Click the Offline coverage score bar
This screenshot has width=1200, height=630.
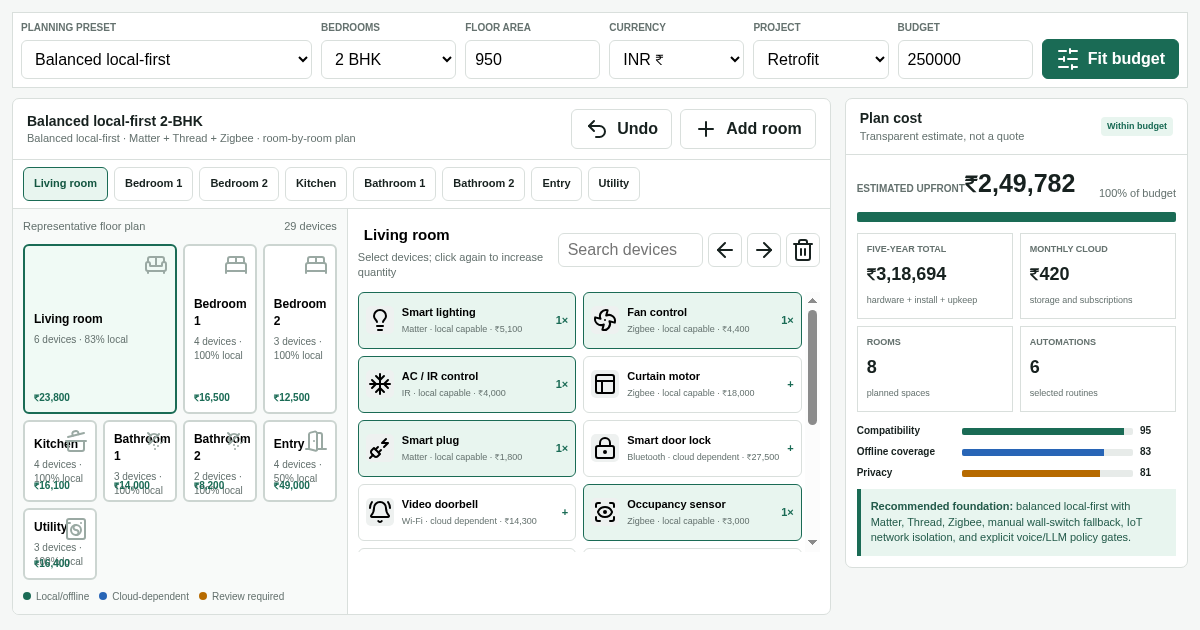pos(1047,452)
